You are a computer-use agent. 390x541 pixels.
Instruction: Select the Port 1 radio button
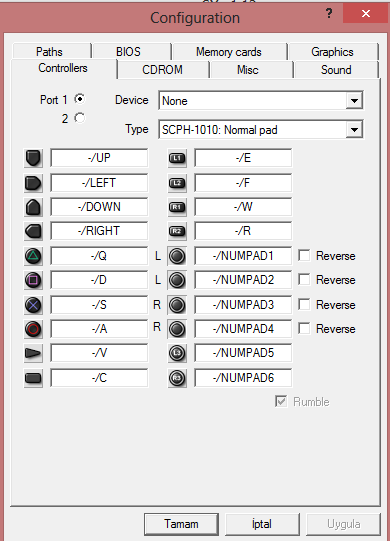pyautogui.click(x=80, y=99)
